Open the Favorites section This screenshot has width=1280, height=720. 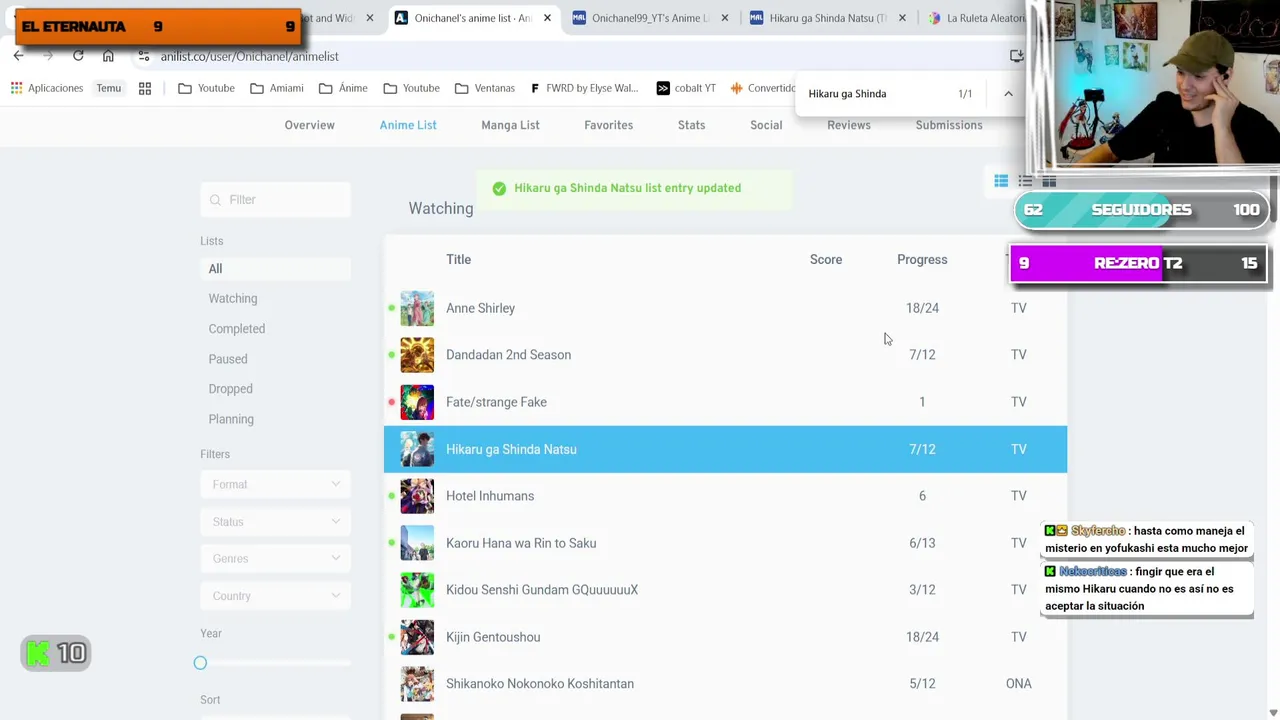click(x=608, y=125)
